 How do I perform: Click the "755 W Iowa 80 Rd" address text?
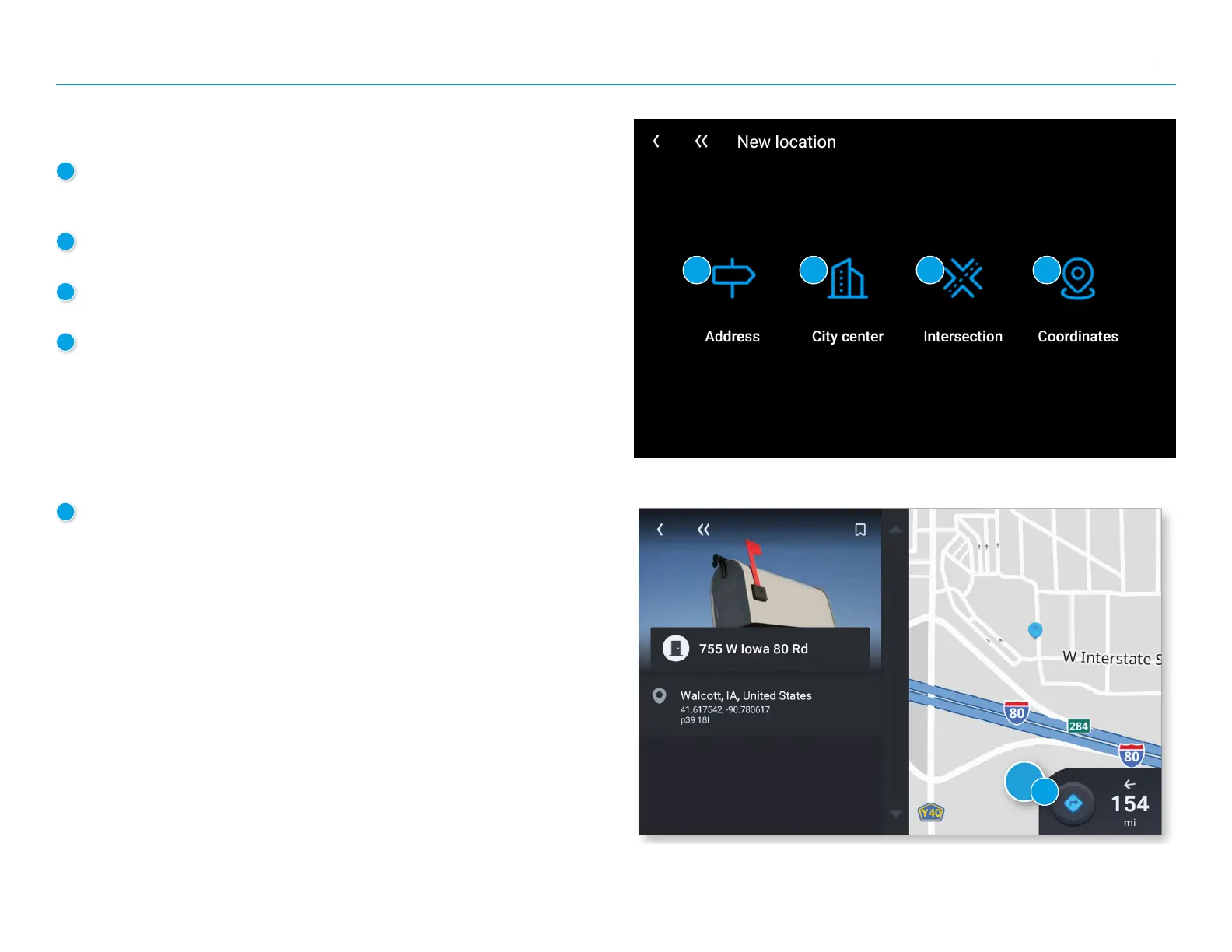(754, 649)
